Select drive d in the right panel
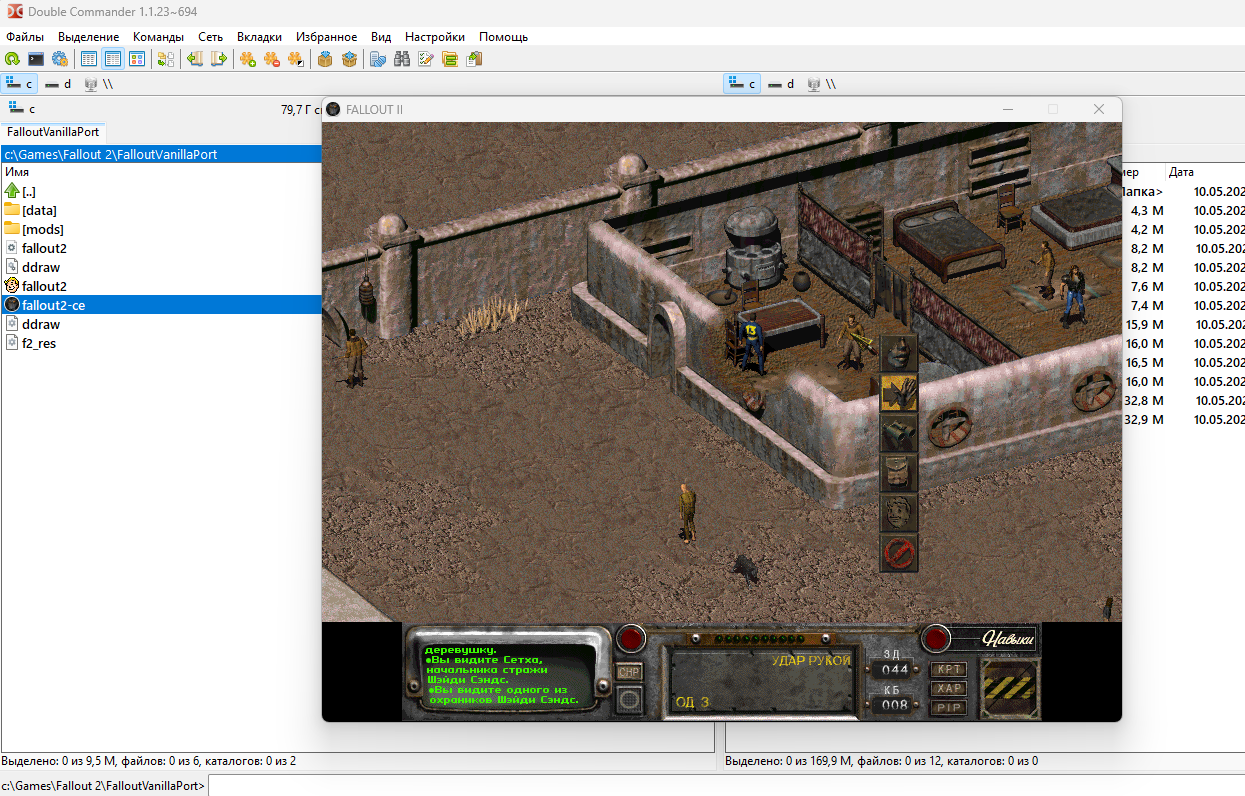The image size is (1245, 796). coord(781,84)
